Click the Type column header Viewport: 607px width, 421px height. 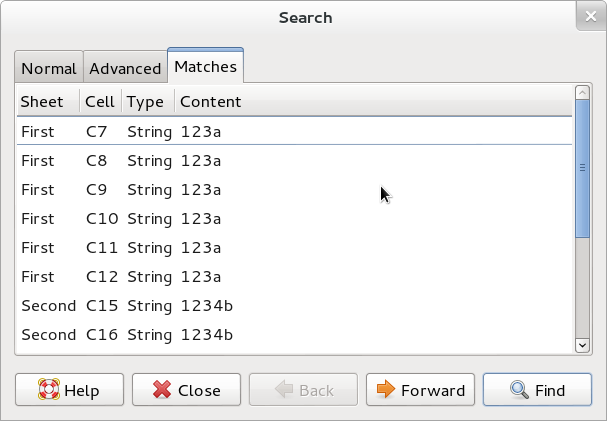[x=148, y=102]
